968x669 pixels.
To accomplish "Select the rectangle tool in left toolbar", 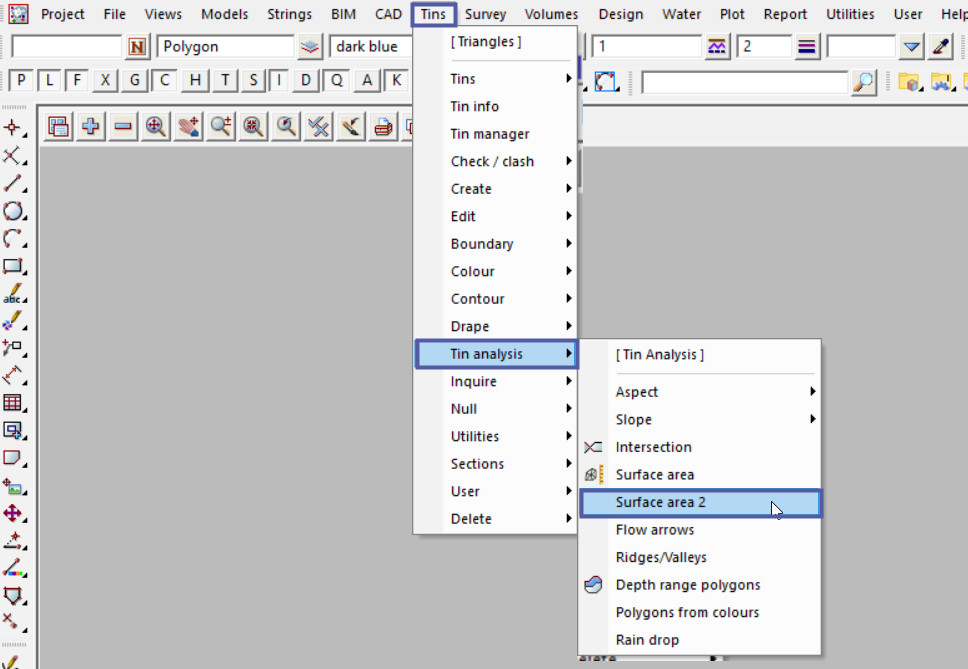I will [x=13, y=266].
